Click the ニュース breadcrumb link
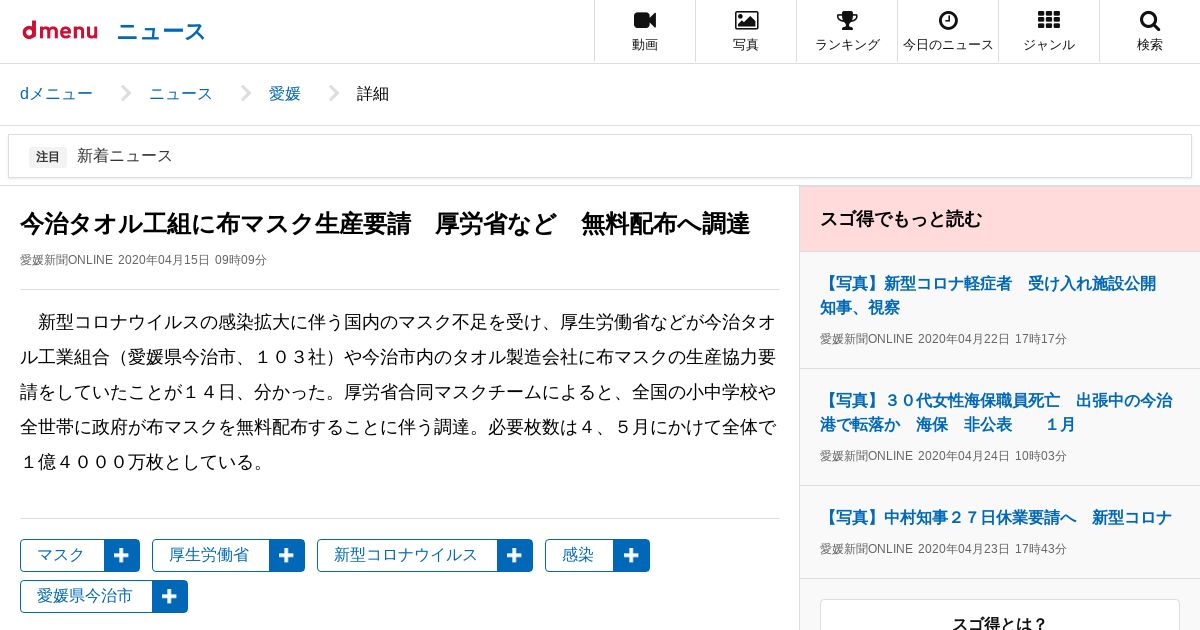Image resolution: width=1200 pixels, height=630 pixels. point(181,94)
